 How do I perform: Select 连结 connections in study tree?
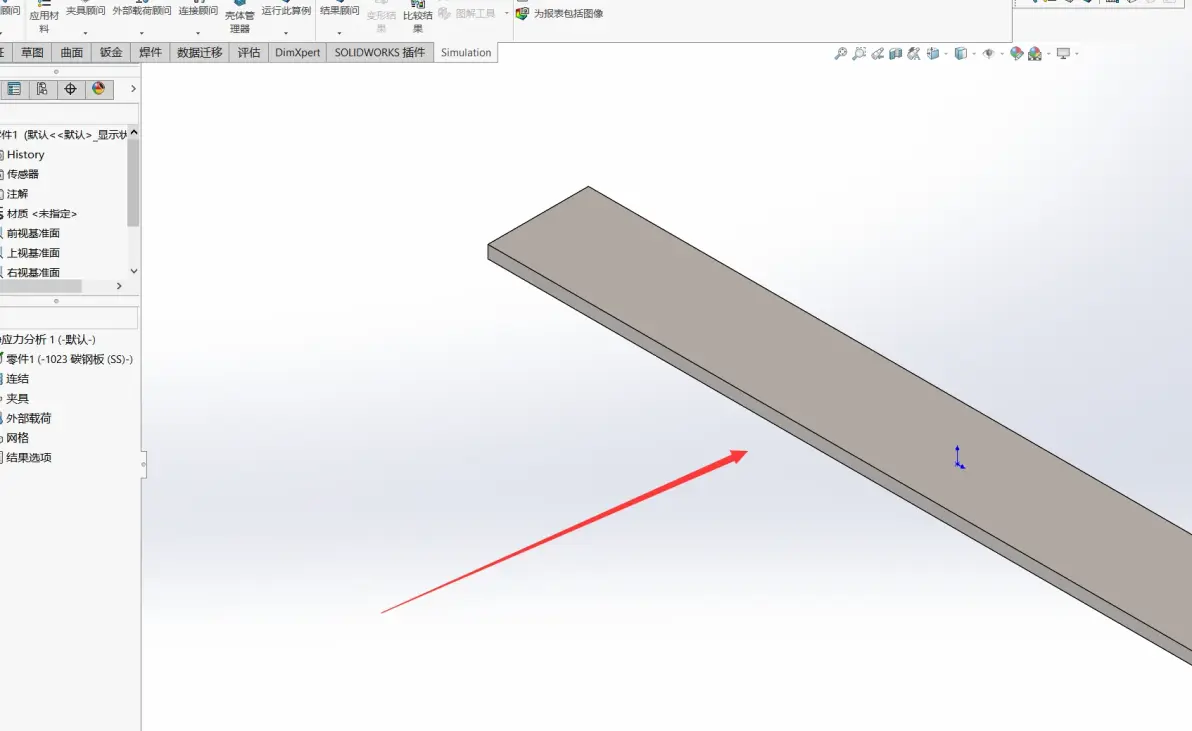17,378
